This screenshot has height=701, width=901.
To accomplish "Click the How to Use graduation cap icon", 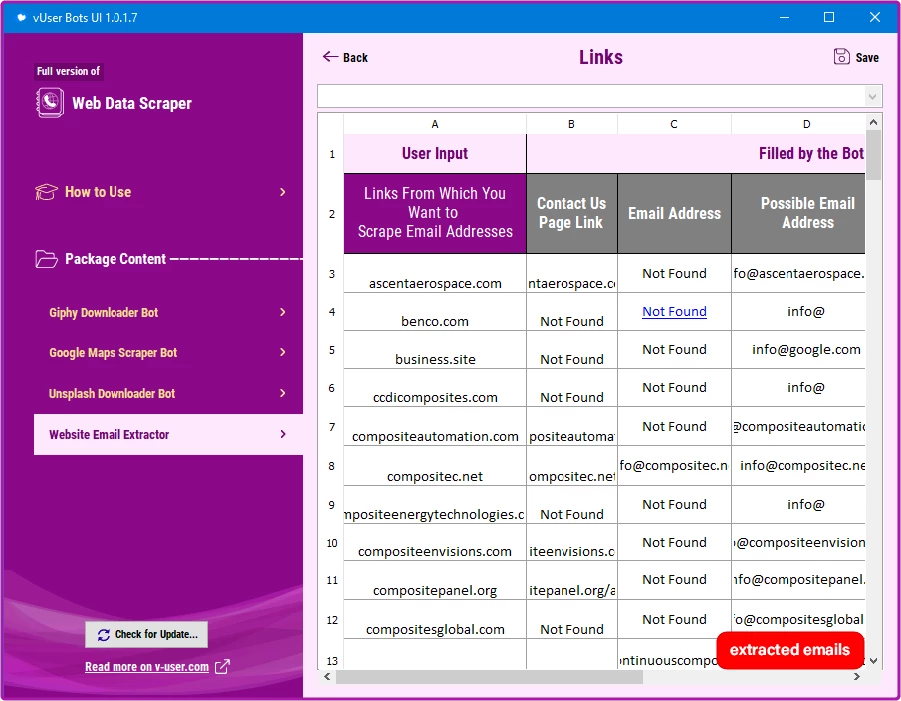I will click(x=46, y=192).
